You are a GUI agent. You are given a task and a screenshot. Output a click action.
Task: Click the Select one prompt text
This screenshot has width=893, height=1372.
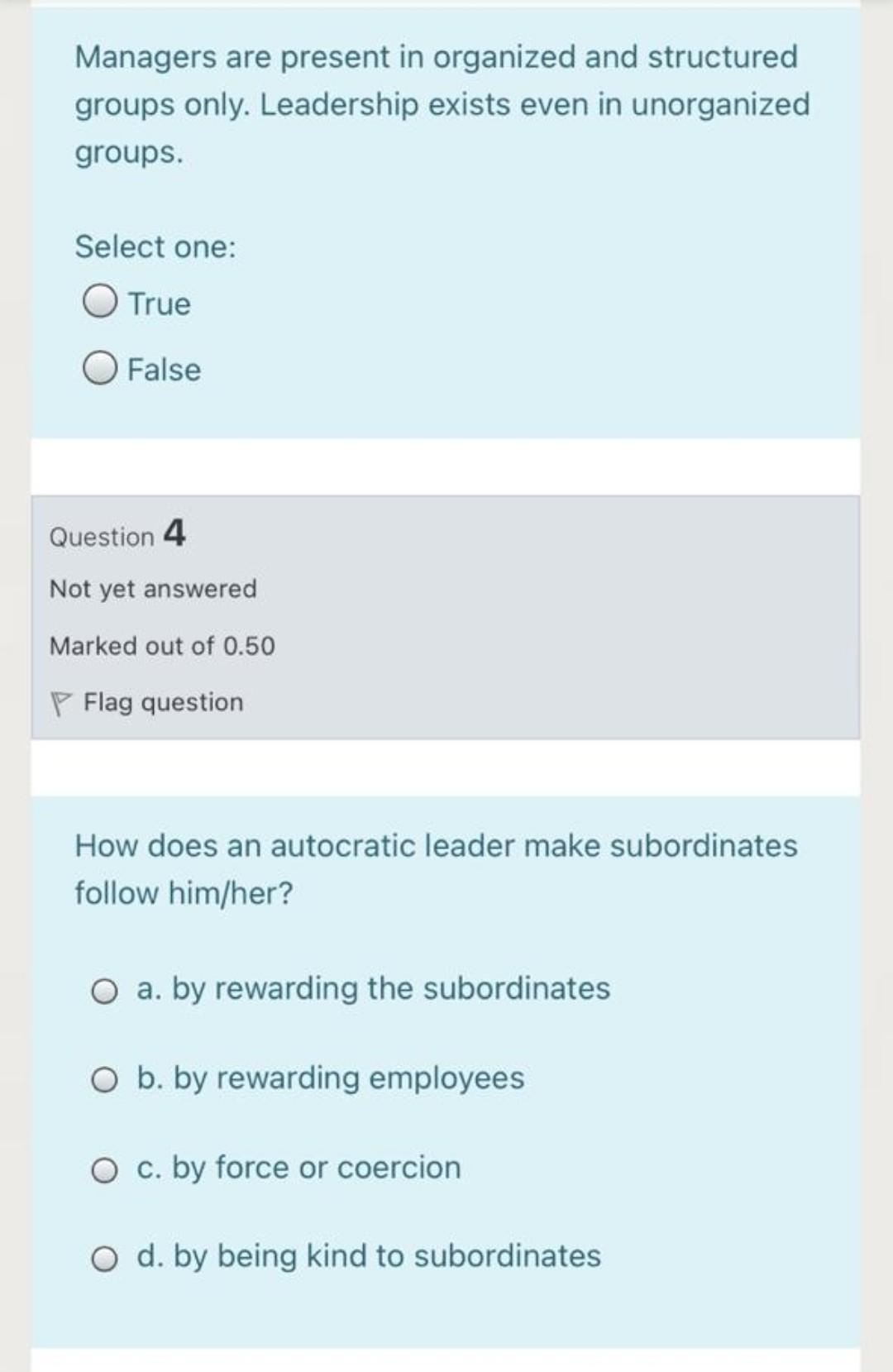coord(155,246)
